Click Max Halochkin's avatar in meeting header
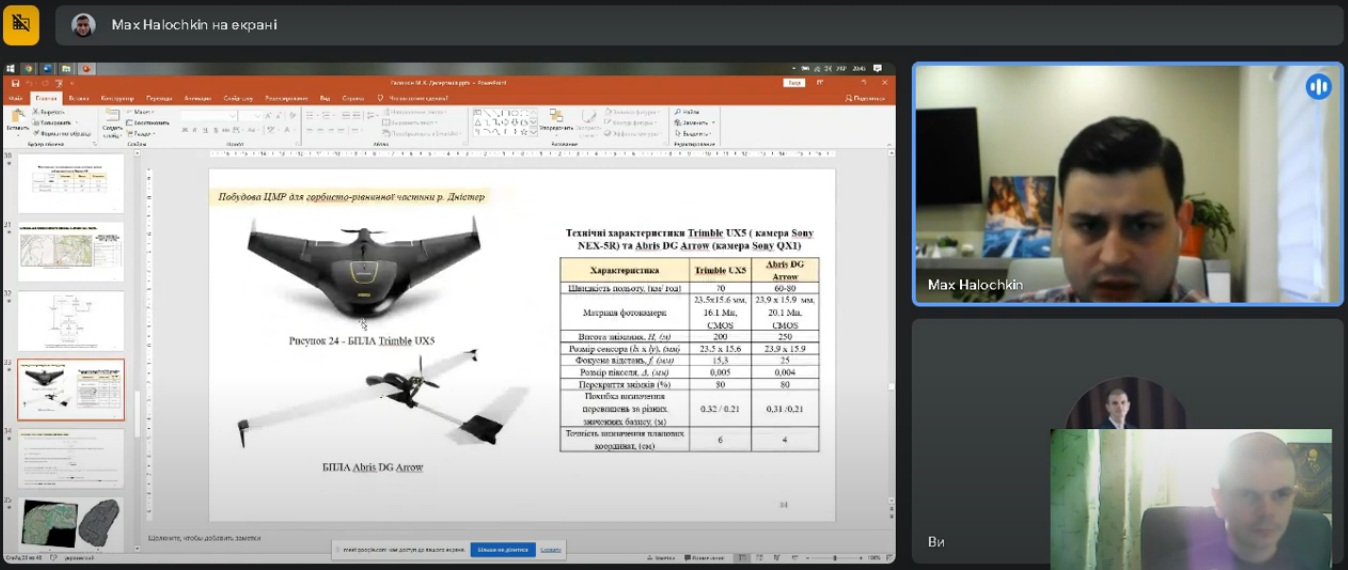Image resolution: width=1348 pixels, height=570 pixels. pyautogui.click(x=84, y=25)
